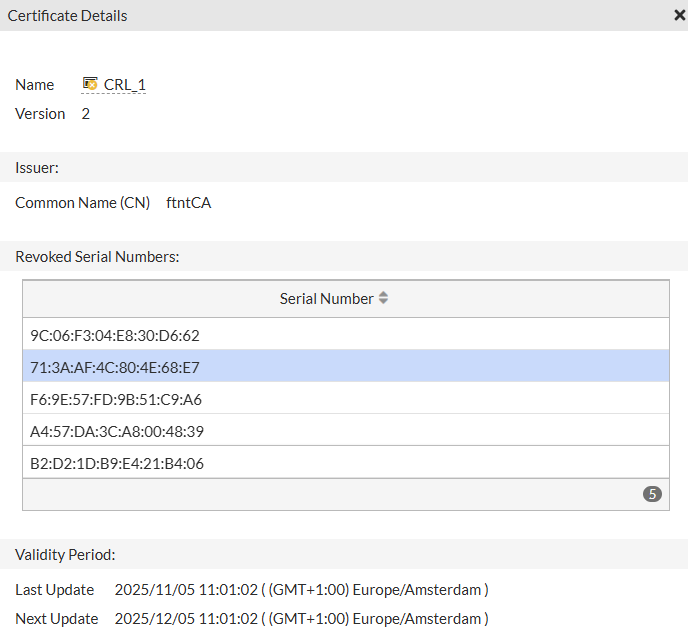This screenshot has height=633, width=688.
Task: Click the Certificate Details title
Action: pyautogui.click(x=67, y=15)
